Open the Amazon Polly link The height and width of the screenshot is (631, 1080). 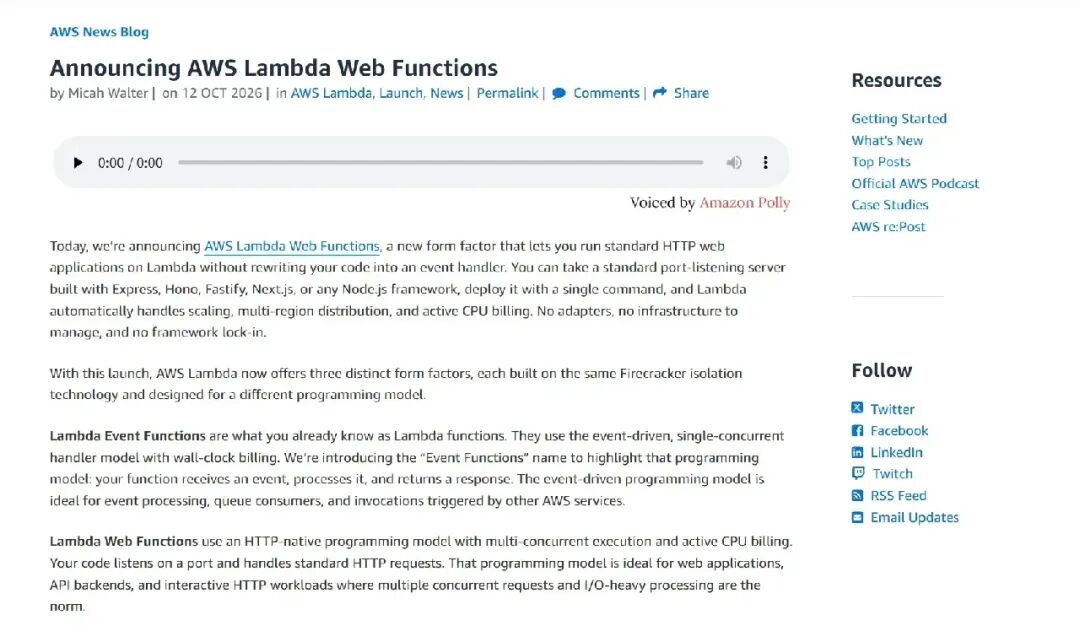tap(745, 203)
